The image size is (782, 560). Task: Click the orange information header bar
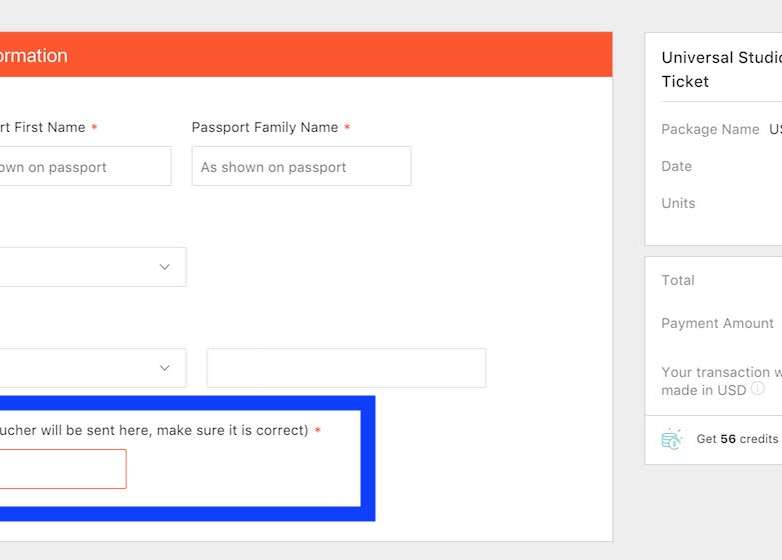(x=300, y=55)
